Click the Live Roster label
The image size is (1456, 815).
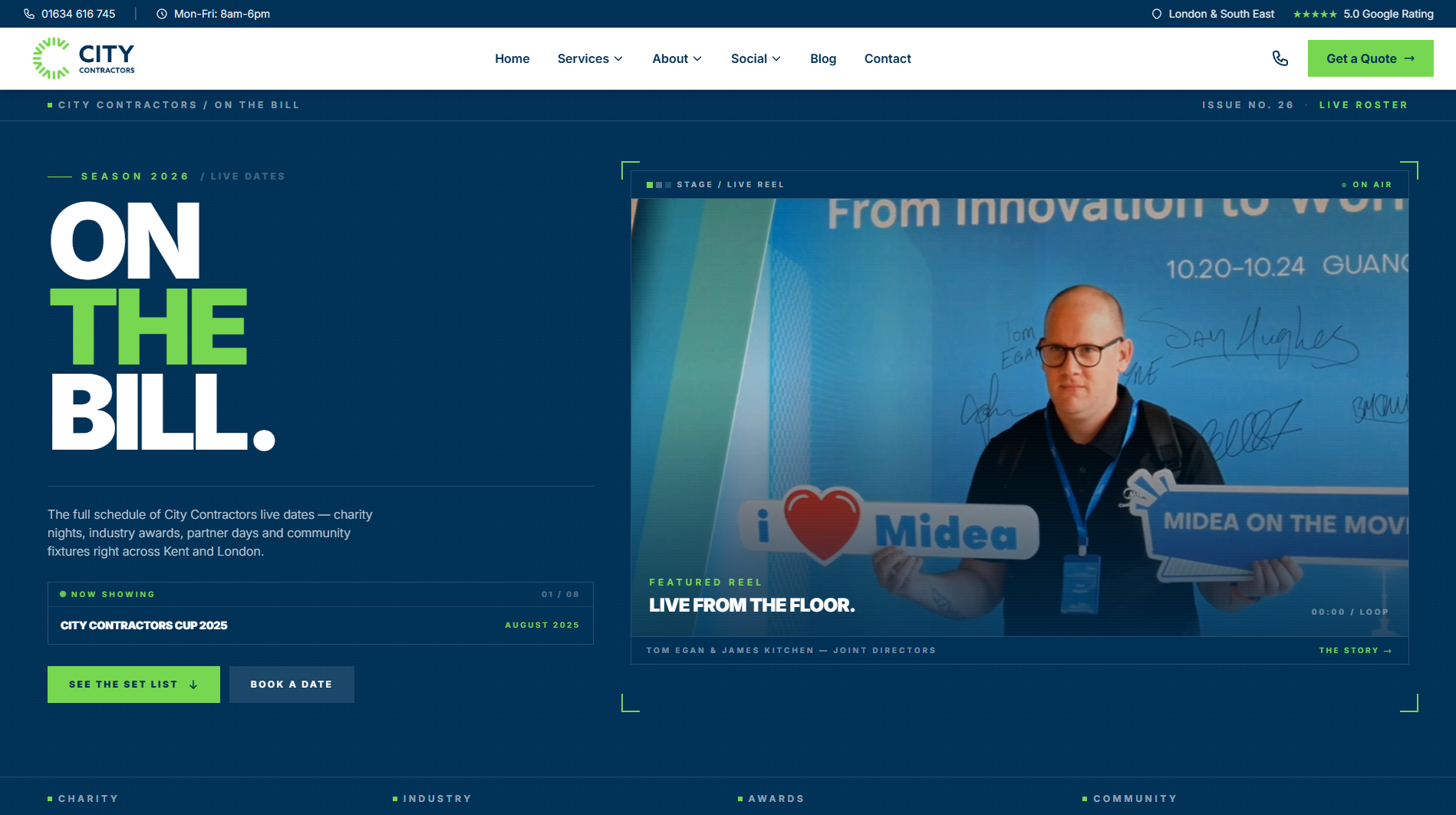pyautogui.click(x=1363, y=105)
